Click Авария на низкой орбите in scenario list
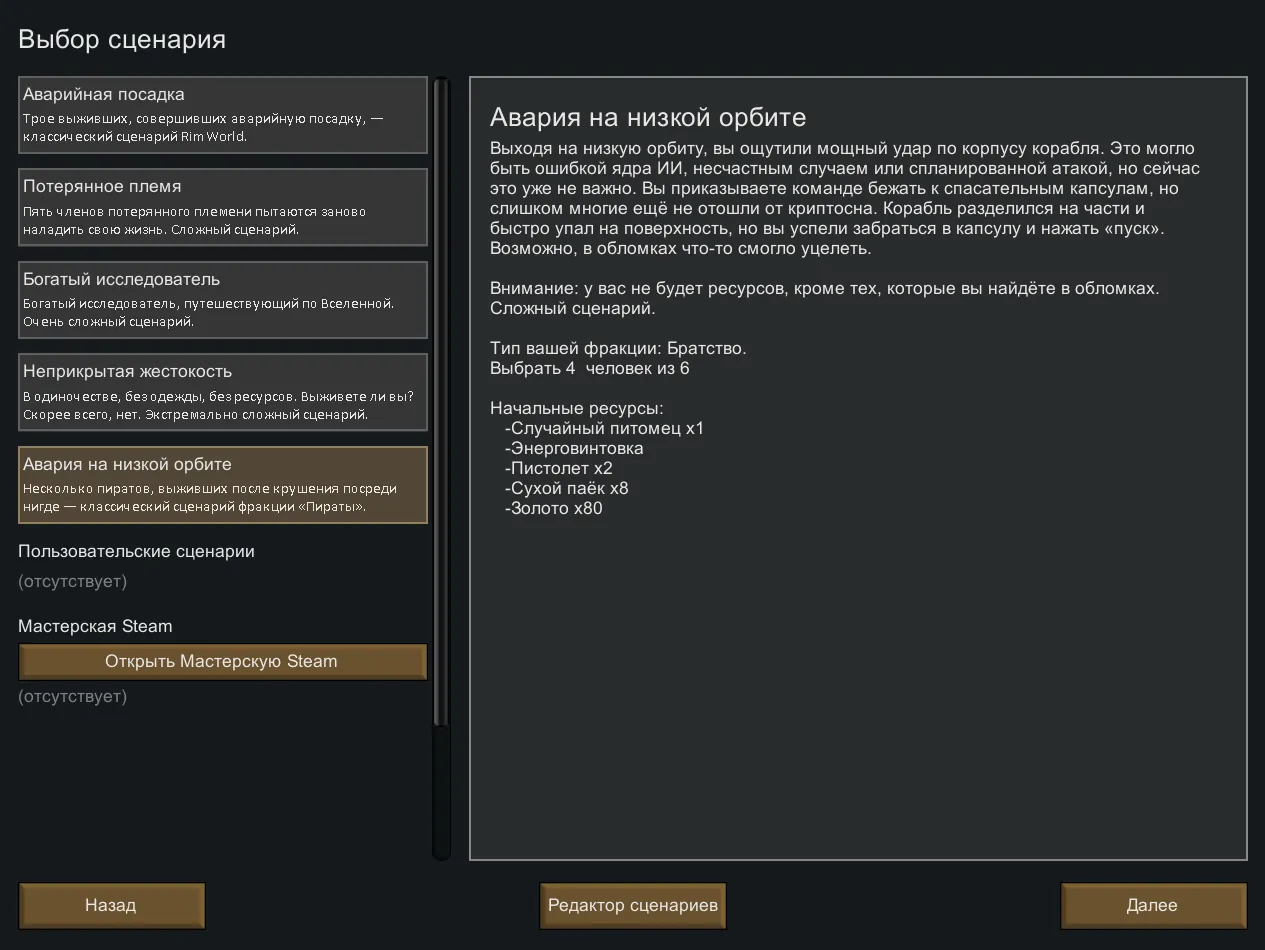Image resolution: width=1265 pixels, height=950 pixels. tap(222, 485)
